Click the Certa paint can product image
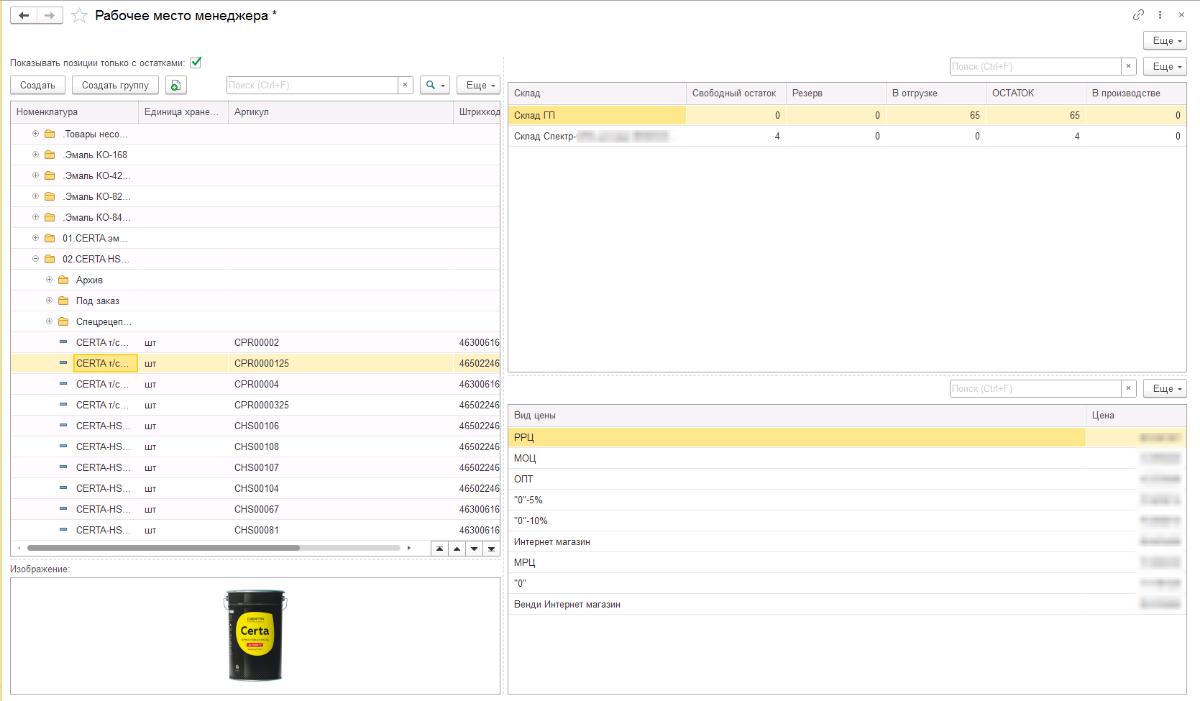The height and width of the screenshot is (701, 1200). click(255, 635)
